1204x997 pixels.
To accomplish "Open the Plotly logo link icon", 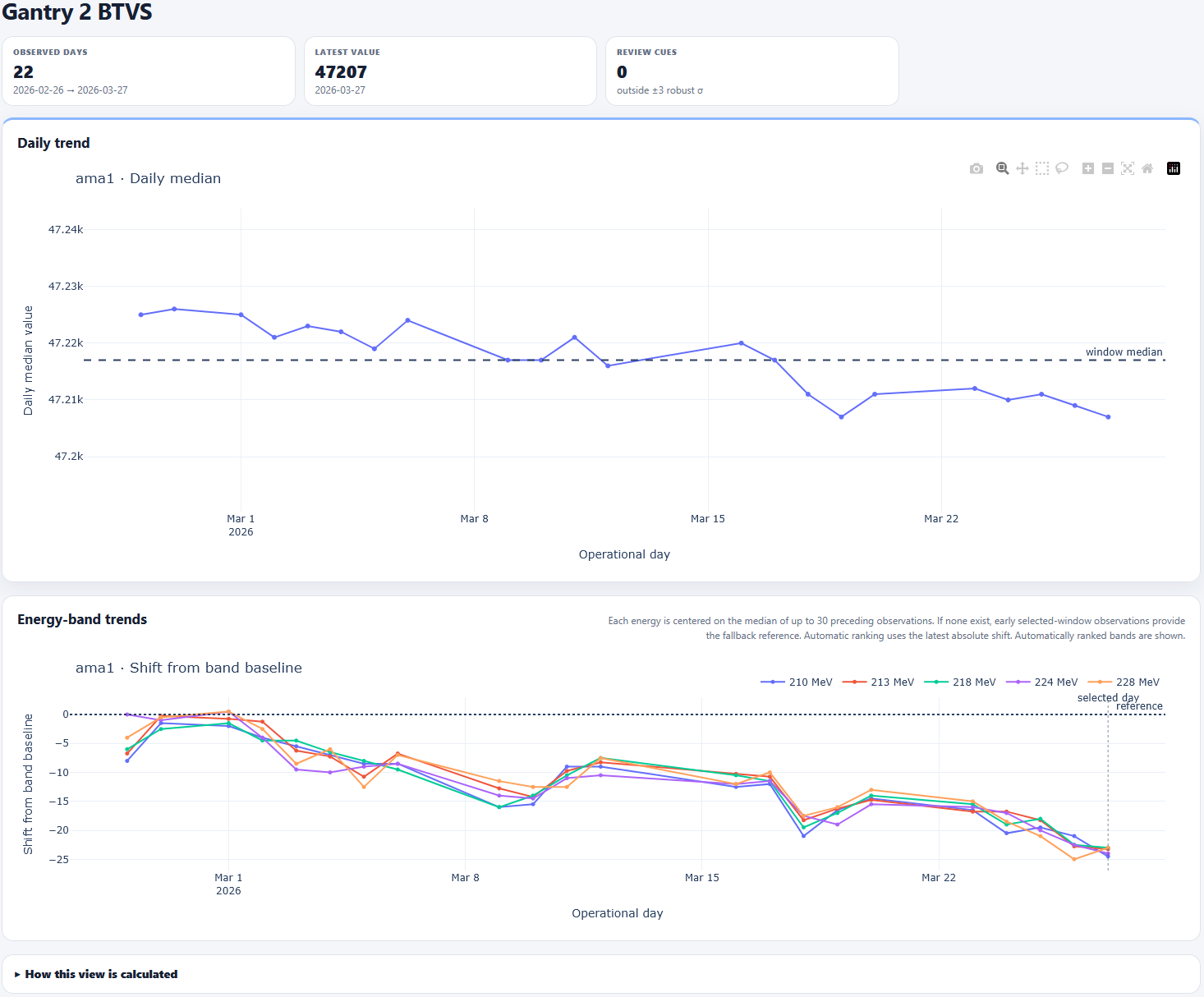I will (1174, 168).
